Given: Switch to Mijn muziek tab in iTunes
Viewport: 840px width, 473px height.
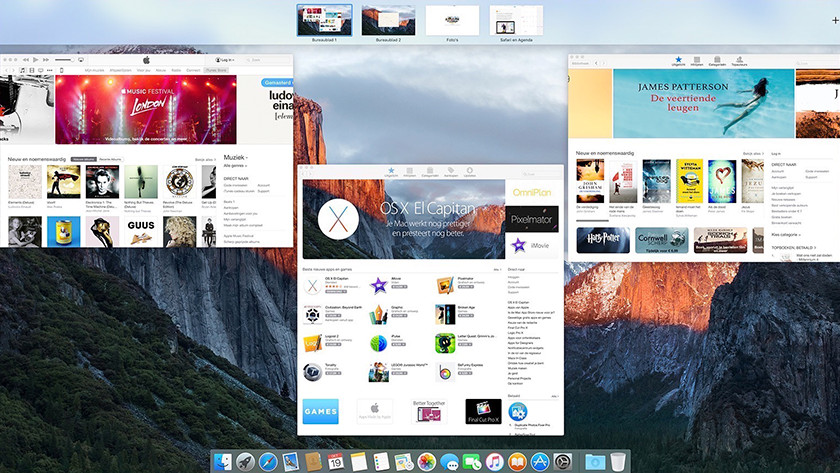Looking at the screenshot, I should (95, 70).
